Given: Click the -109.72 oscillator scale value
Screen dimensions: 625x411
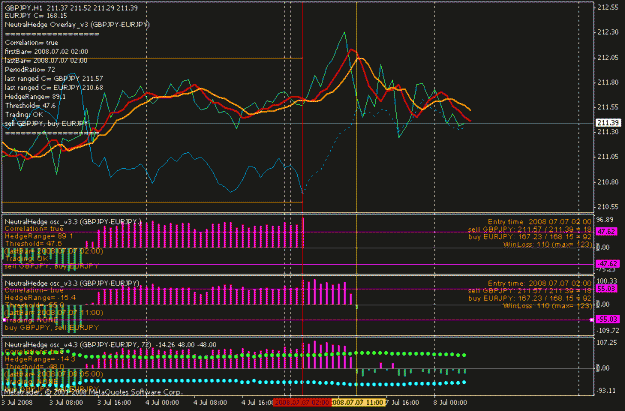Looking at the screenshot, I should click(607, 330).
